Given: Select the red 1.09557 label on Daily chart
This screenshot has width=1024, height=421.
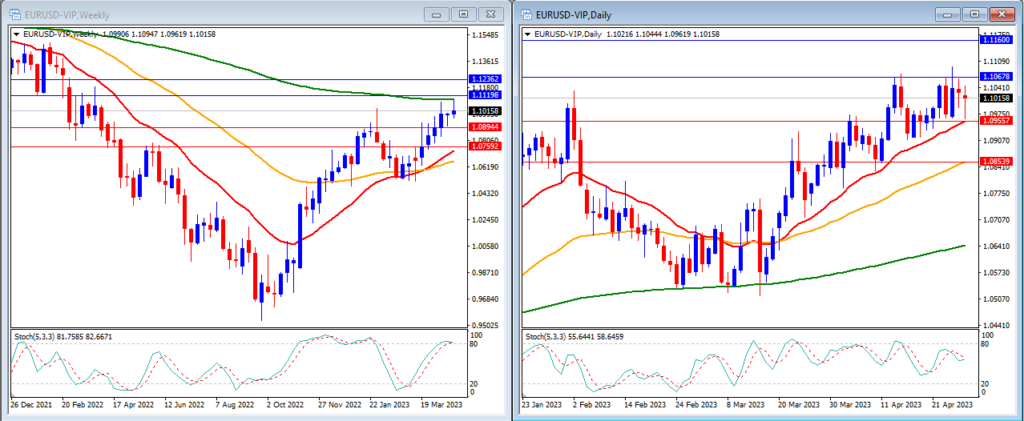Looking at the screenshot, I should click(x=997, y=121).
